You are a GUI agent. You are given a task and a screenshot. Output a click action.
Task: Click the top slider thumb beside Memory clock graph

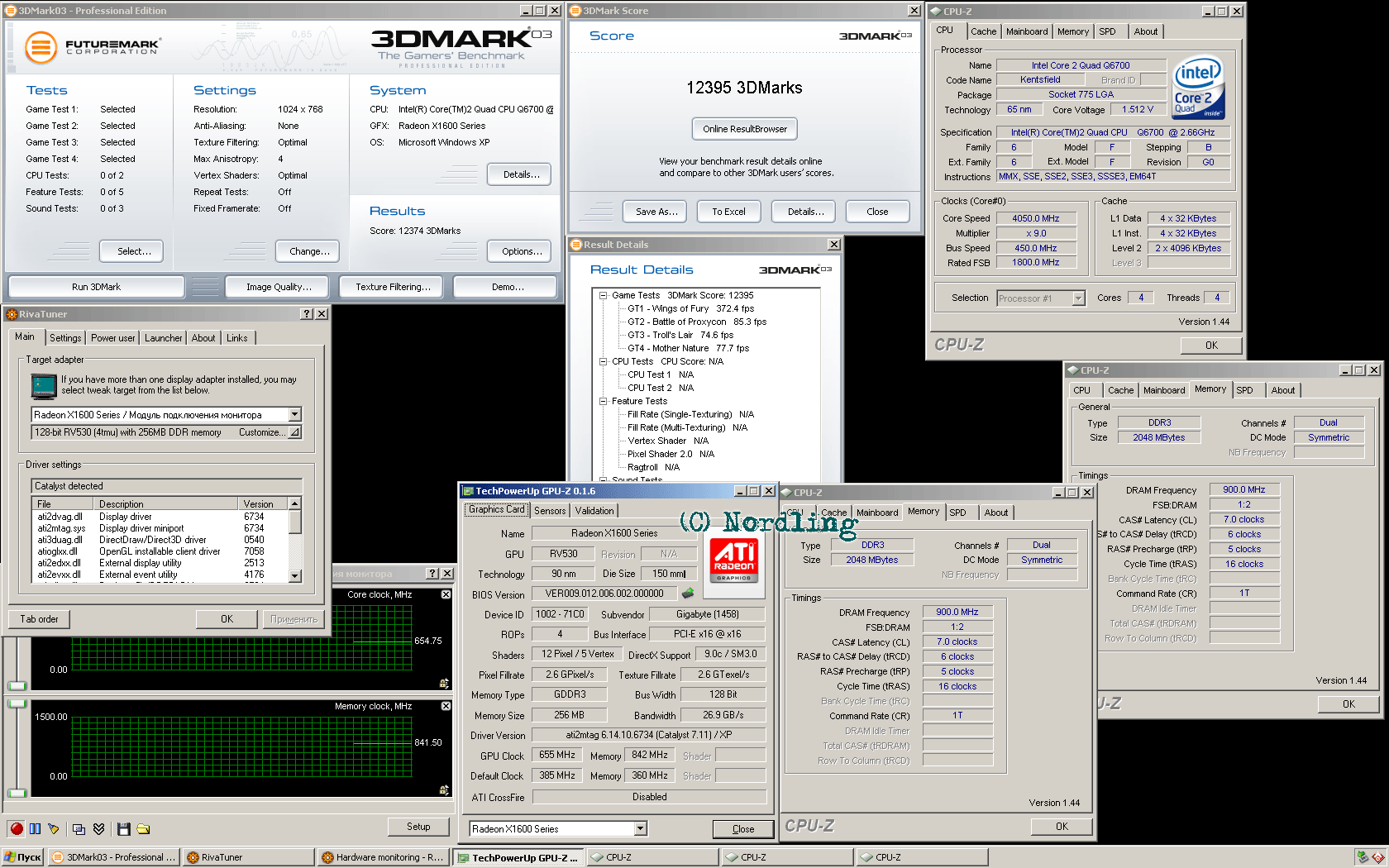(x=17, y=704)
